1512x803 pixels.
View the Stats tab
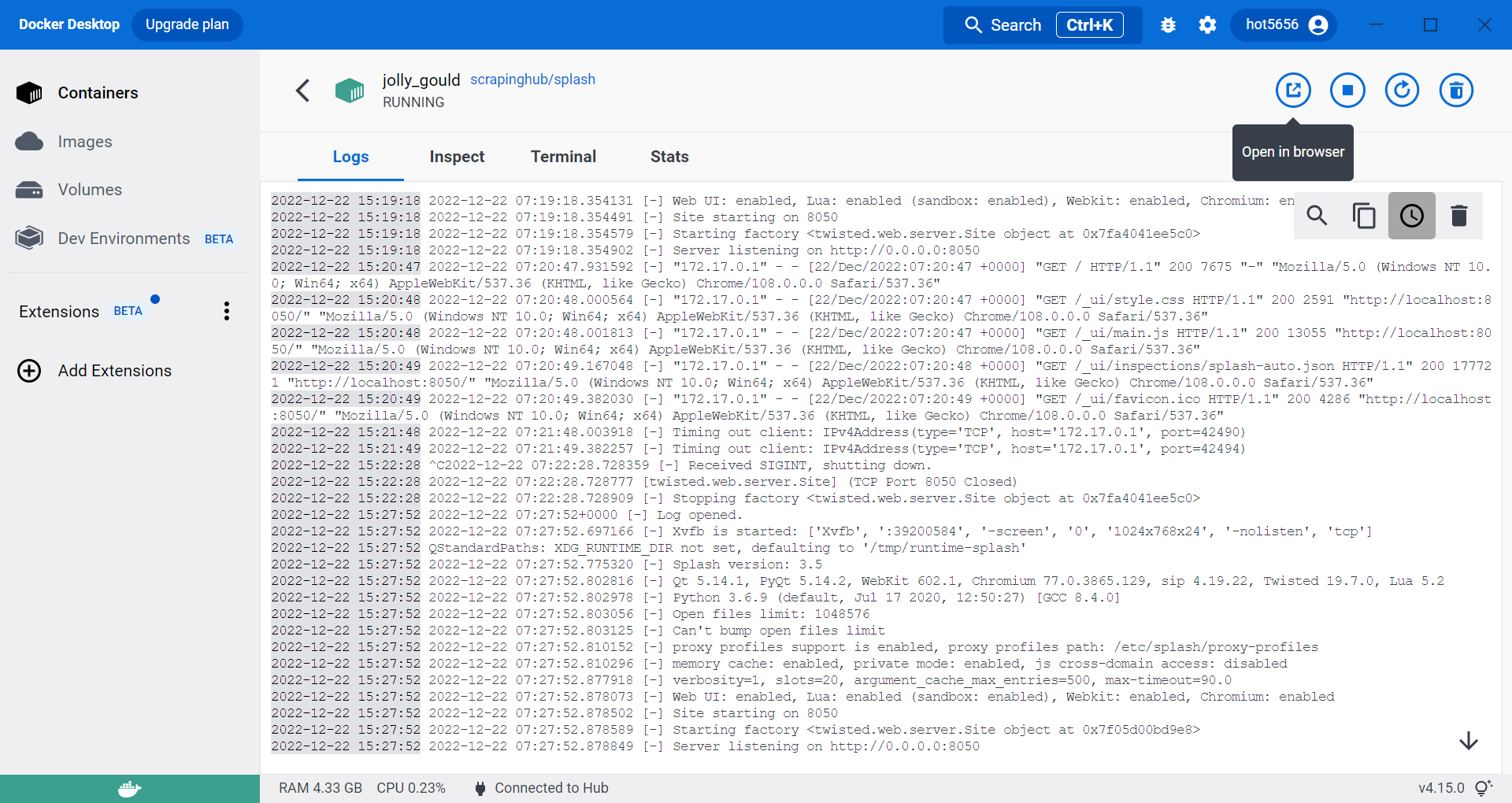669,157
